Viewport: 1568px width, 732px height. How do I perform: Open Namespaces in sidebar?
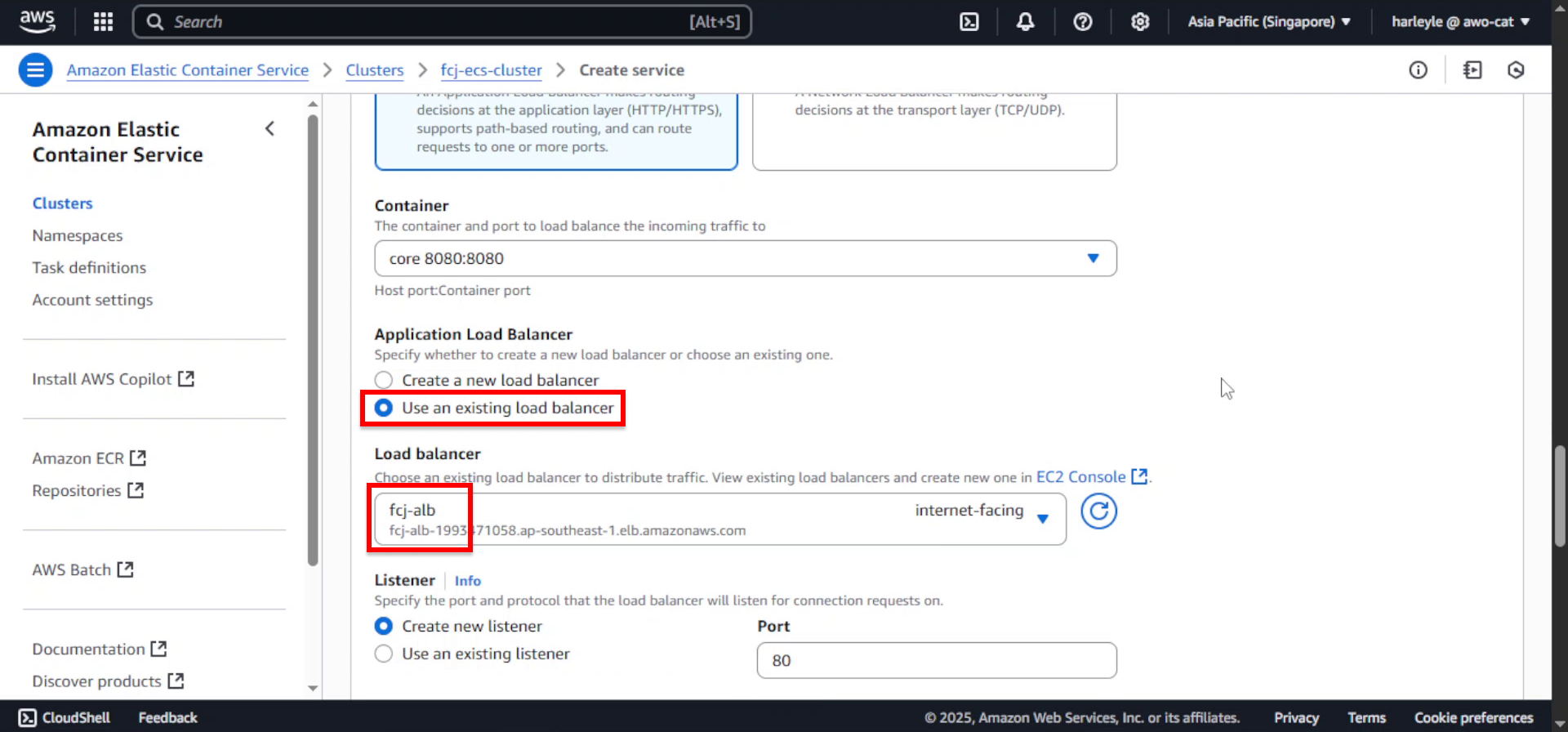click(78, 235)
